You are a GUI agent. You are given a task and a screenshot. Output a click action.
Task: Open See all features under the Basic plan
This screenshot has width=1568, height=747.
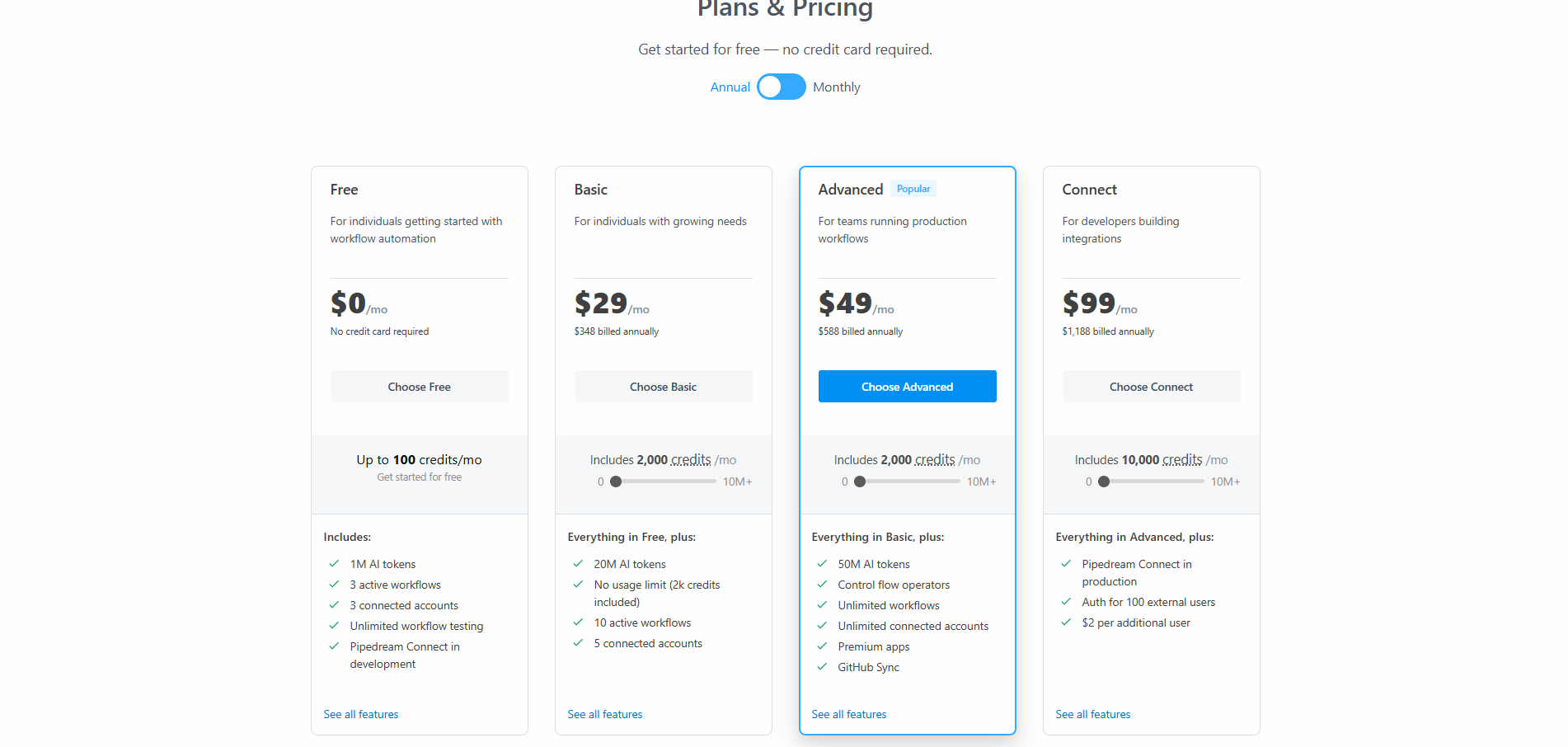[x=604, y=714]
